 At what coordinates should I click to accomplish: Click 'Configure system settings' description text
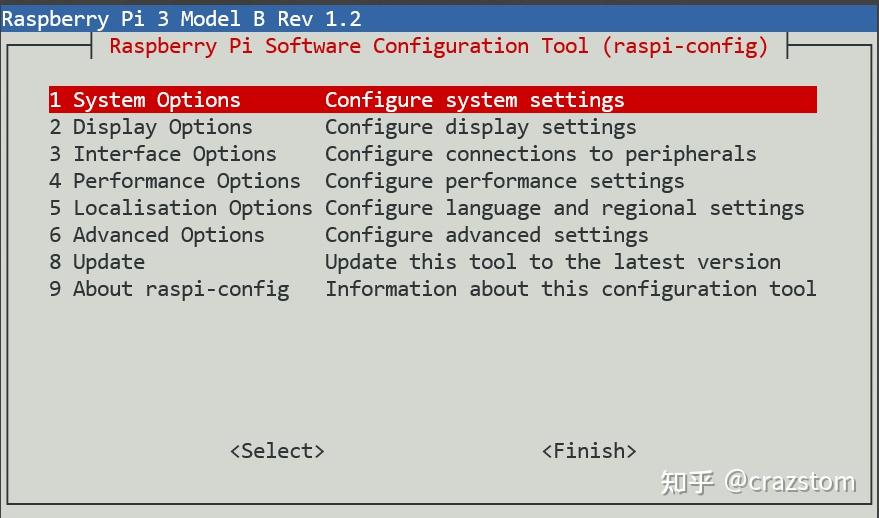point(474,100)
